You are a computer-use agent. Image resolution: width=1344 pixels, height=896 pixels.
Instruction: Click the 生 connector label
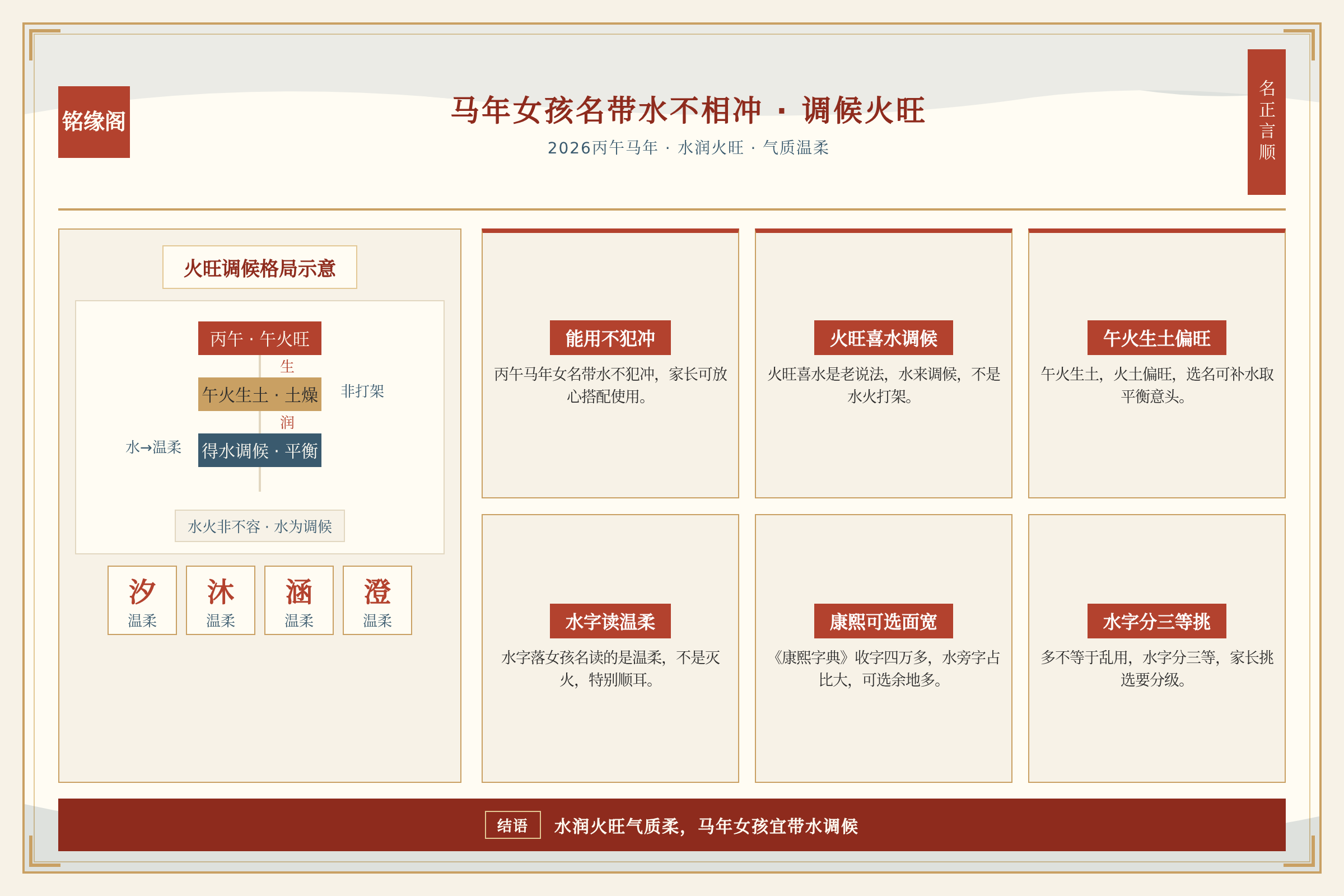coord(287,366)
